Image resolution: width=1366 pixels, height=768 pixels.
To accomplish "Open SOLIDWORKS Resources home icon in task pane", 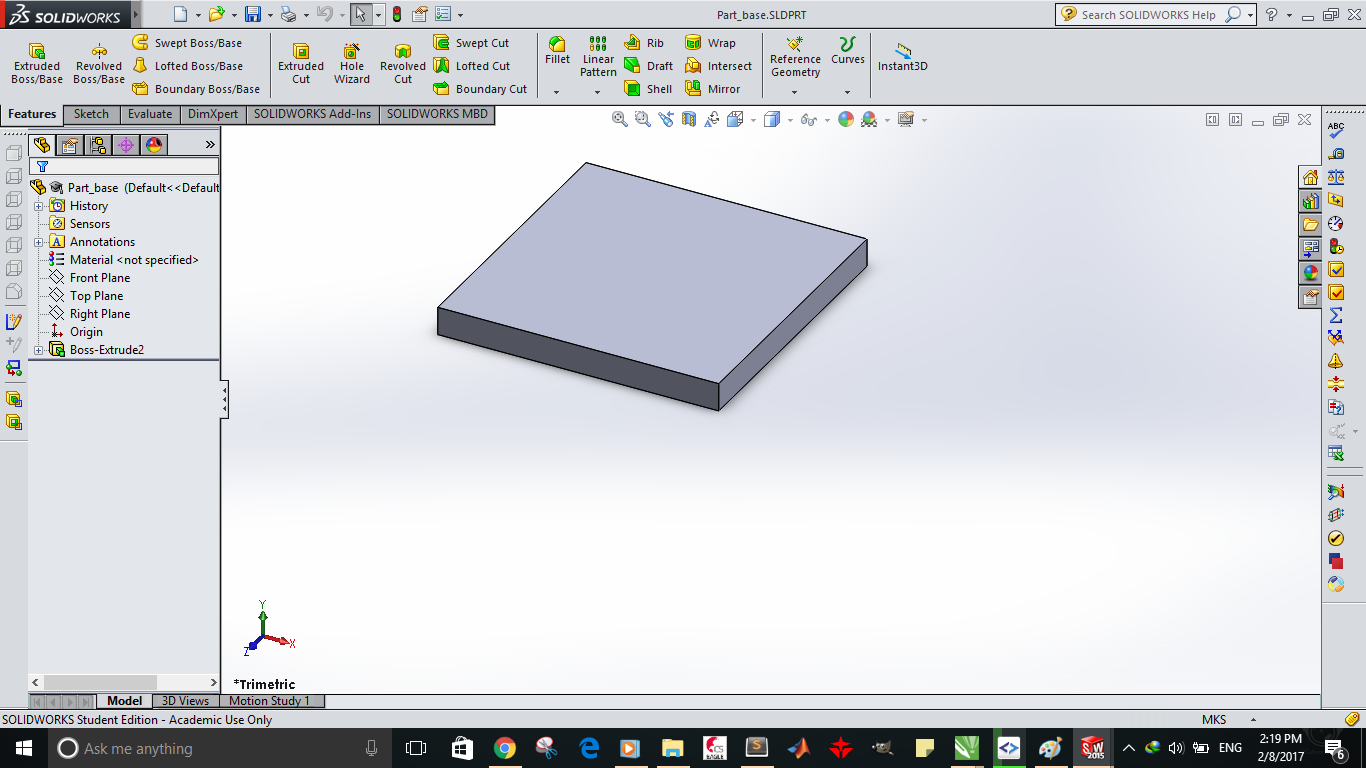I will pyautogui.click(x=1310, y=177).
